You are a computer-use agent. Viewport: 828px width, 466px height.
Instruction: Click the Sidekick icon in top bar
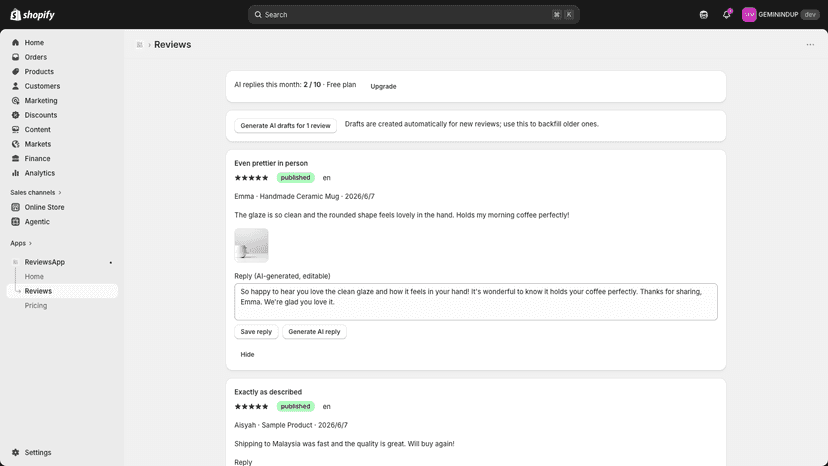point(703,15)
